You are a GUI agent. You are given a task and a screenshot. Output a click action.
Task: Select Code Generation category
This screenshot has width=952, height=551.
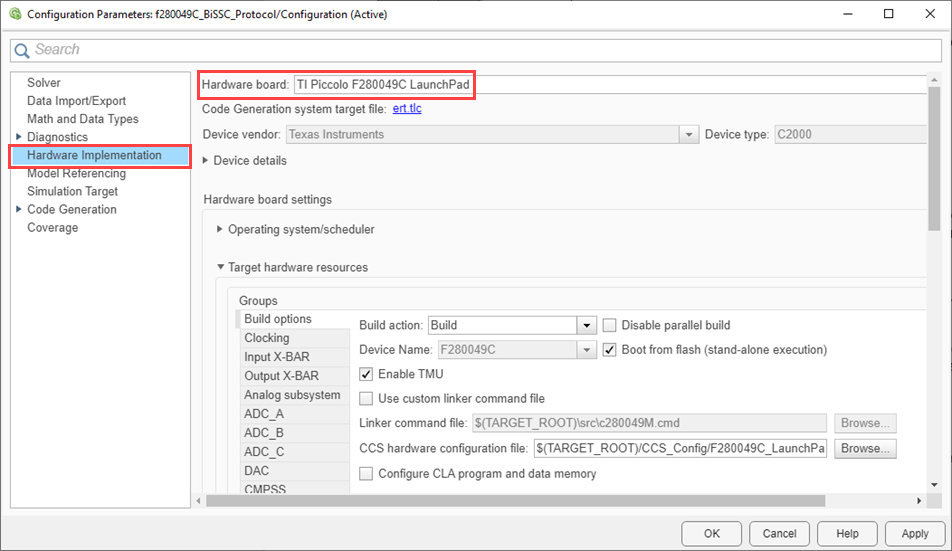pyautogui.click(x=72, y=209)
